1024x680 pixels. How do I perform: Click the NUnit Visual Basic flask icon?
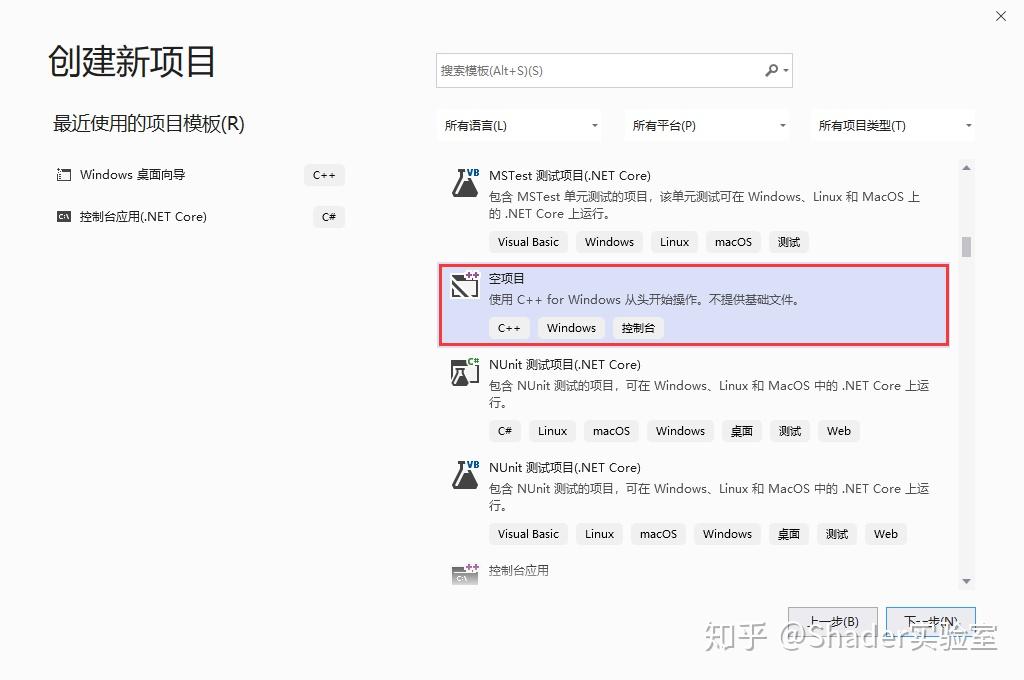464,474
